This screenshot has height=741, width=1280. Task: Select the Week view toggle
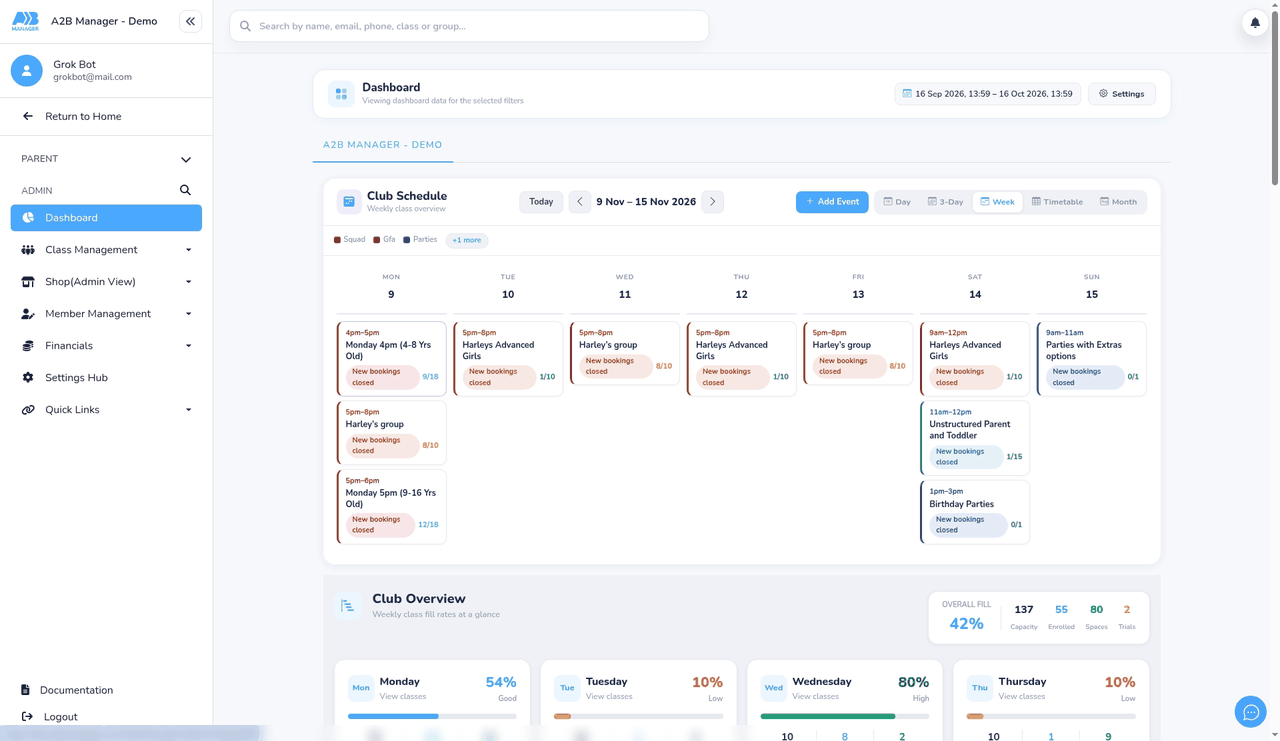click(x=997, y=202)
